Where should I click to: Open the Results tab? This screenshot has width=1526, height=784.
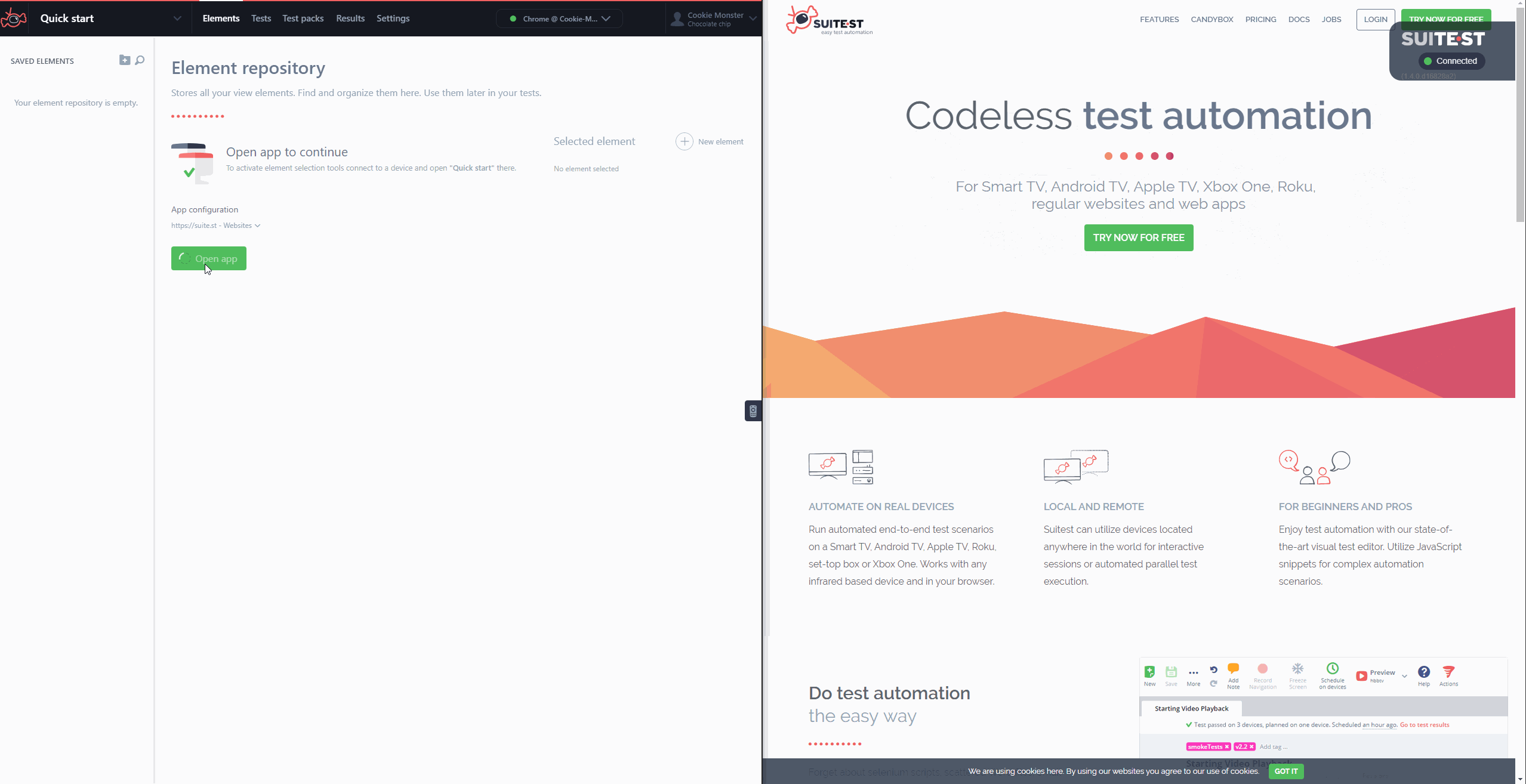(350, 18)
